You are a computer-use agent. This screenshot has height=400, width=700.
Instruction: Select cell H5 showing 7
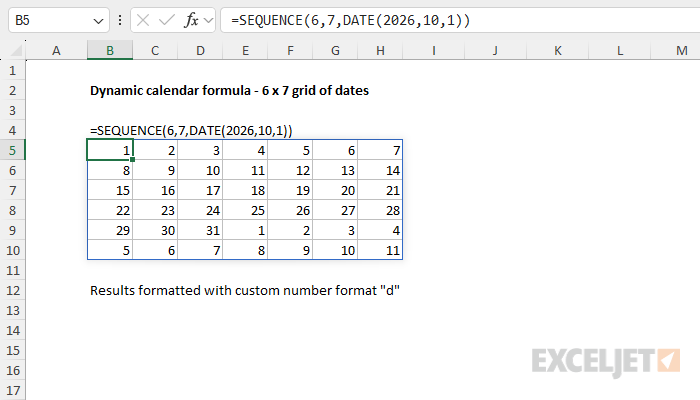click(x=380, y=150)
